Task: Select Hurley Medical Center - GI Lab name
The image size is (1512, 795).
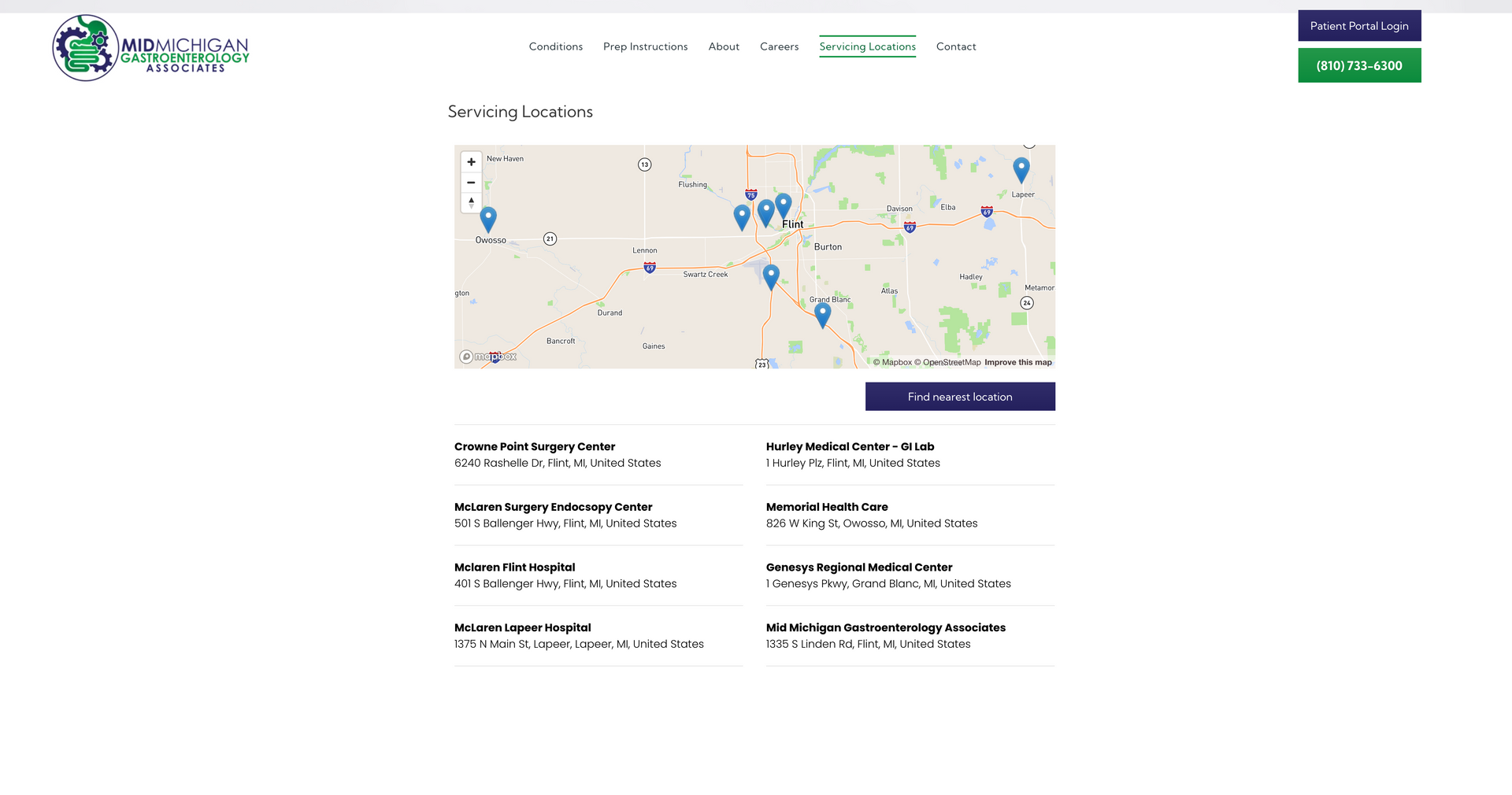Action: point(850,446)
